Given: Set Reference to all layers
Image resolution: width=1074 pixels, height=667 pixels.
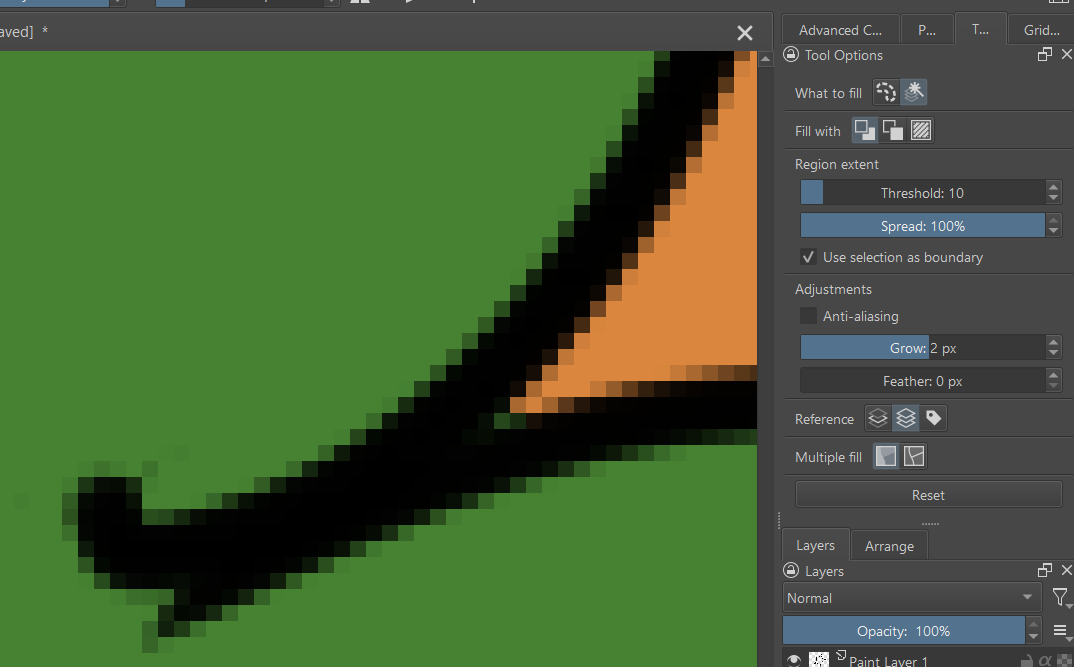Looking at the screenshot, I should pyautogui.click(x=906, y=418).
